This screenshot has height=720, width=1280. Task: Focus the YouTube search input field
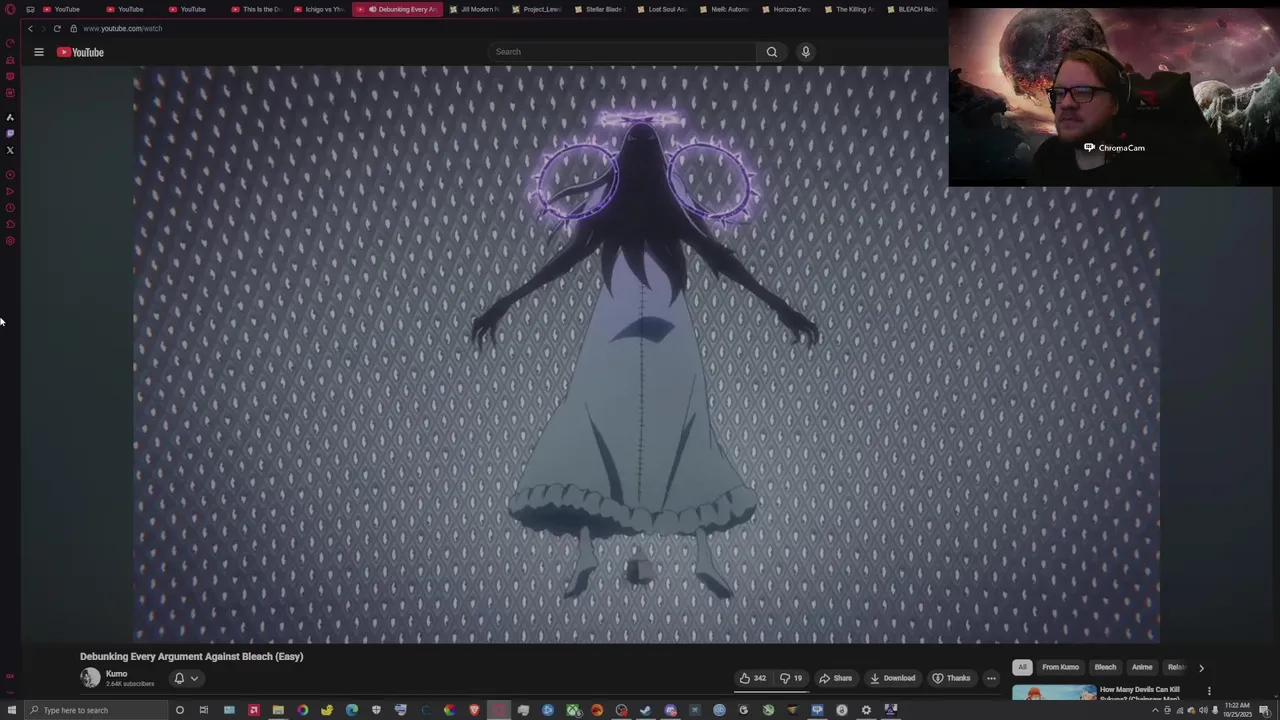(x=622, y=52)
